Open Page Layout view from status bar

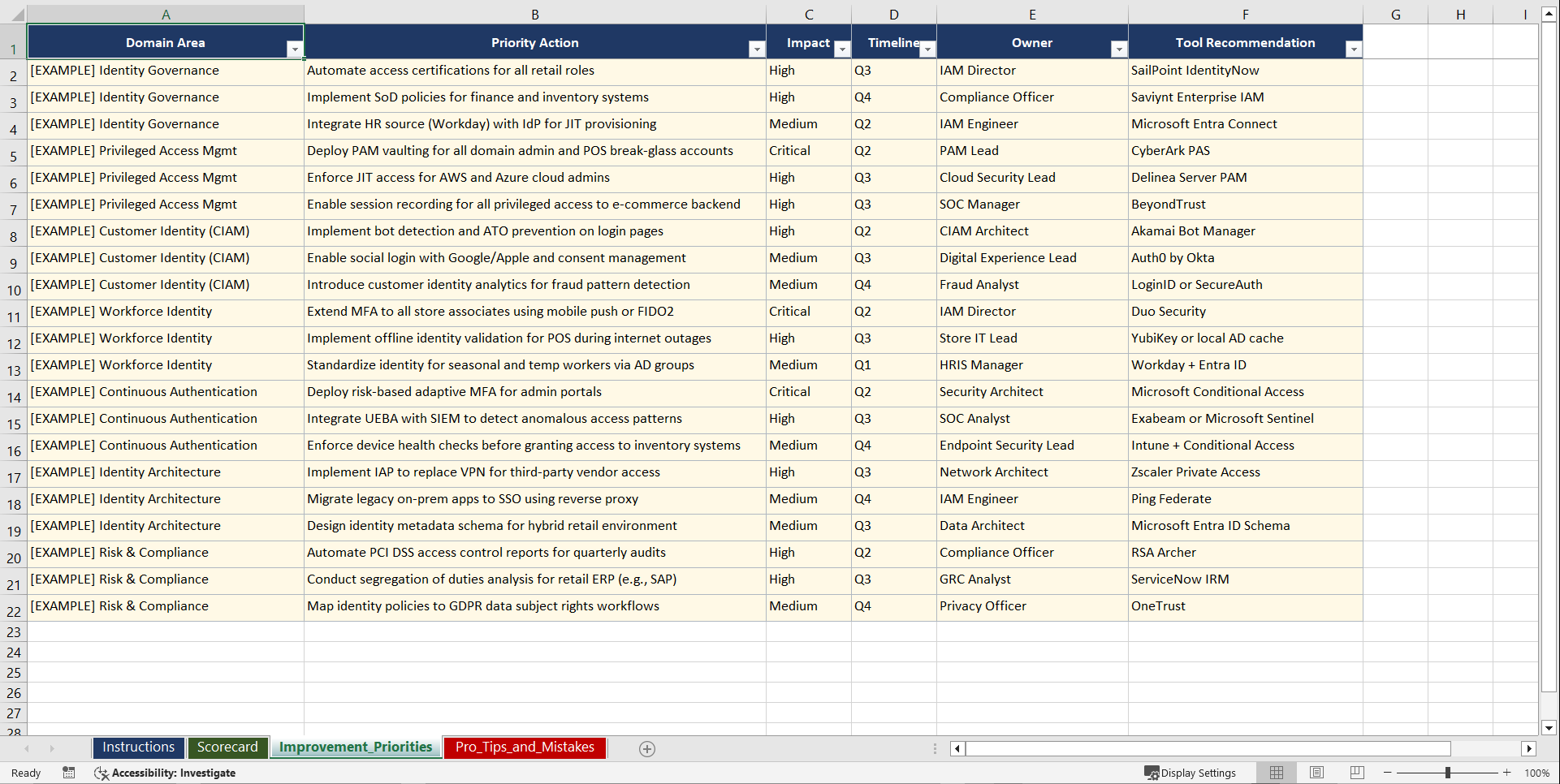(1316, 773)
